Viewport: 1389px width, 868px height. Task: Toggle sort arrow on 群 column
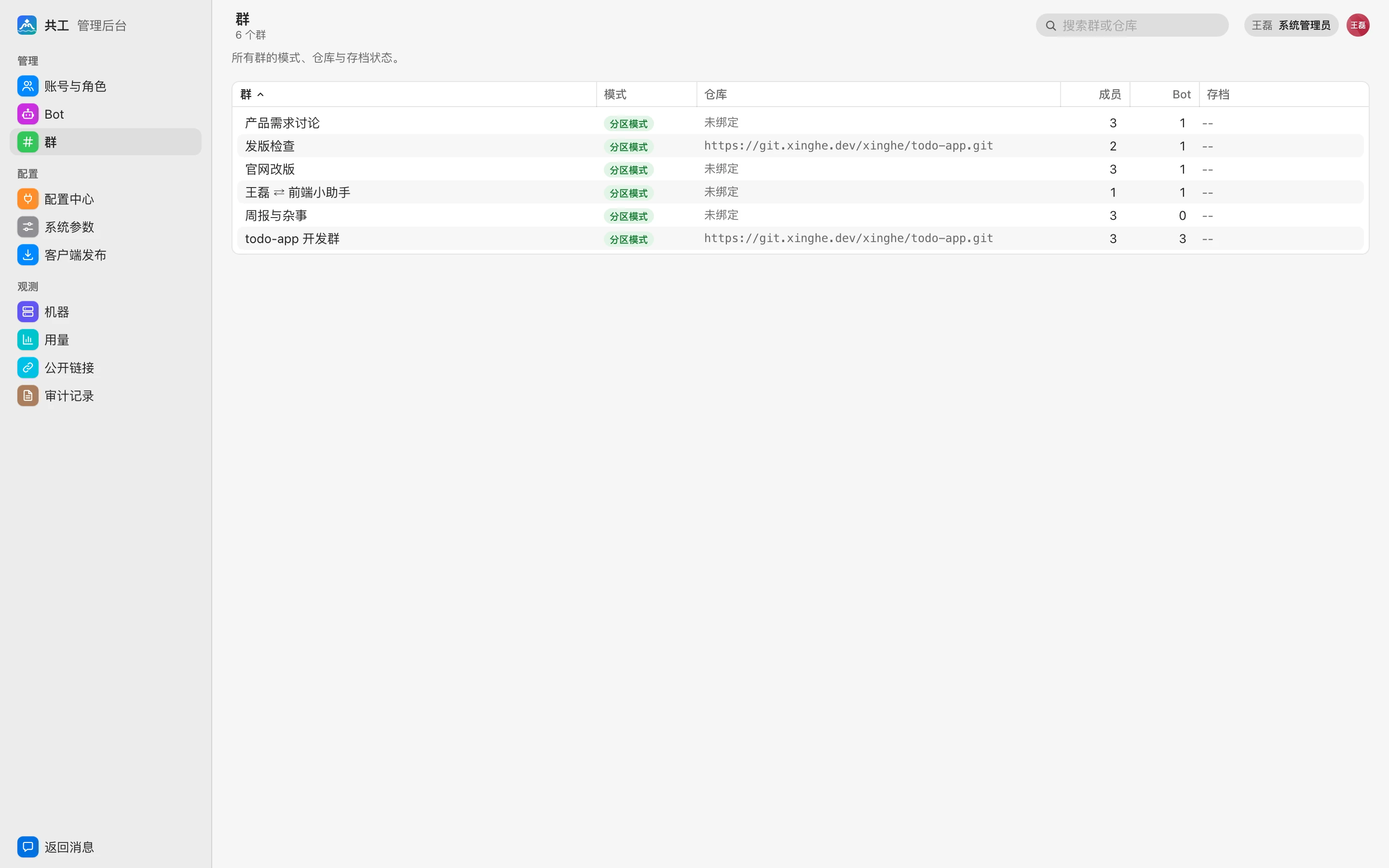260,95
